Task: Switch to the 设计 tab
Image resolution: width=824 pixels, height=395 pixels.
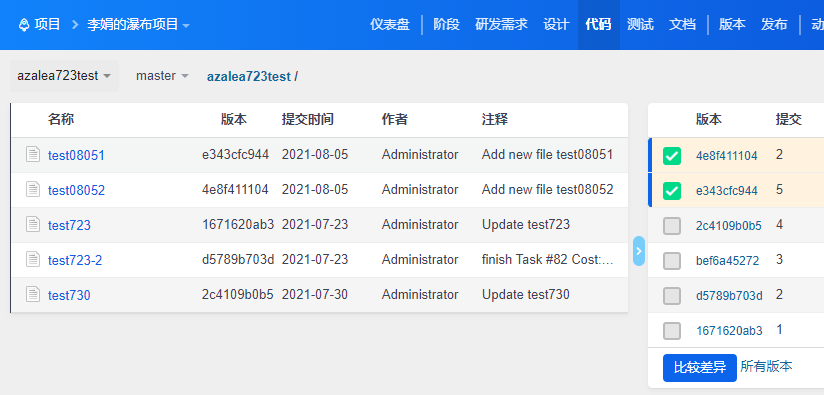Action: point(557,25)
